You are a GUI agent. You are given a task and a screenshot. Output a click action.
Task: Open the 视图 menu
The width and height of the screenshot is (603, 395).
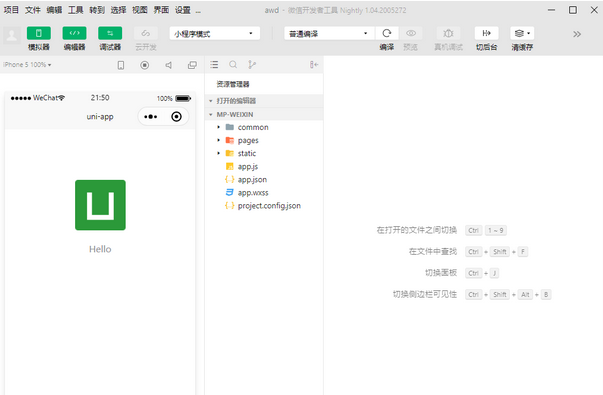140,10
